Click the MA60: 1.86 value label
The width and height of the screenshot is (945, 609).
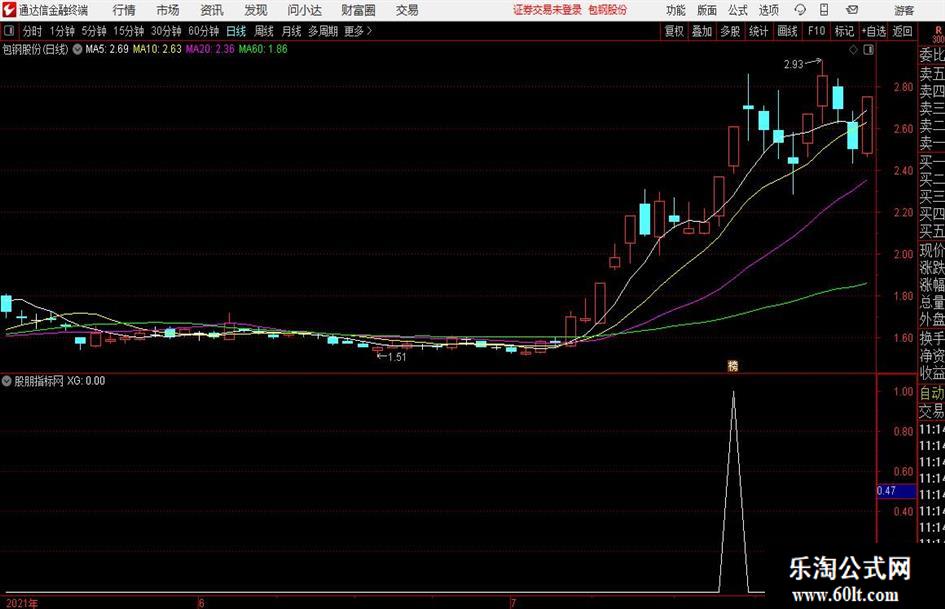(x=263, y=49)
